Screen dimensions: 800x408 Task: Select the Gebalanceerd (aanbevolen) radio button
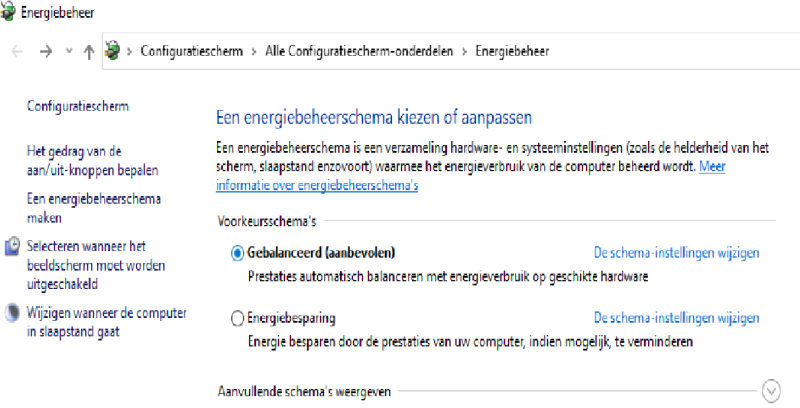[237, 253]
